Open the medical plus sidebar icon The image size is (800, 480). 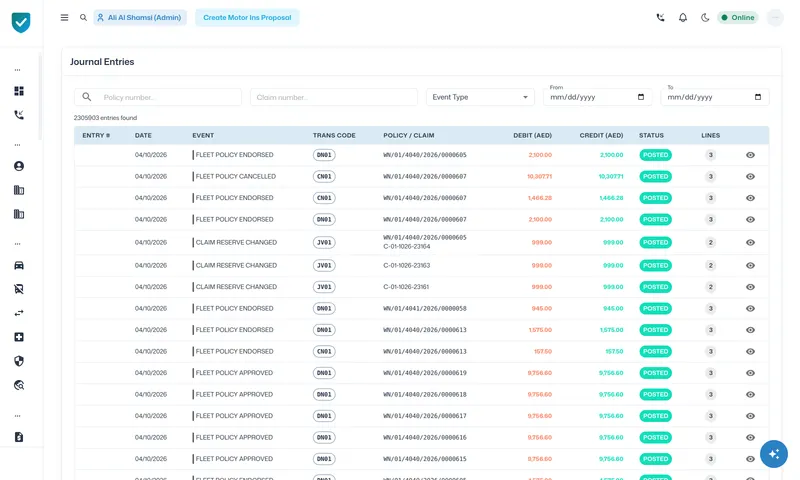[x=19, y=337]
